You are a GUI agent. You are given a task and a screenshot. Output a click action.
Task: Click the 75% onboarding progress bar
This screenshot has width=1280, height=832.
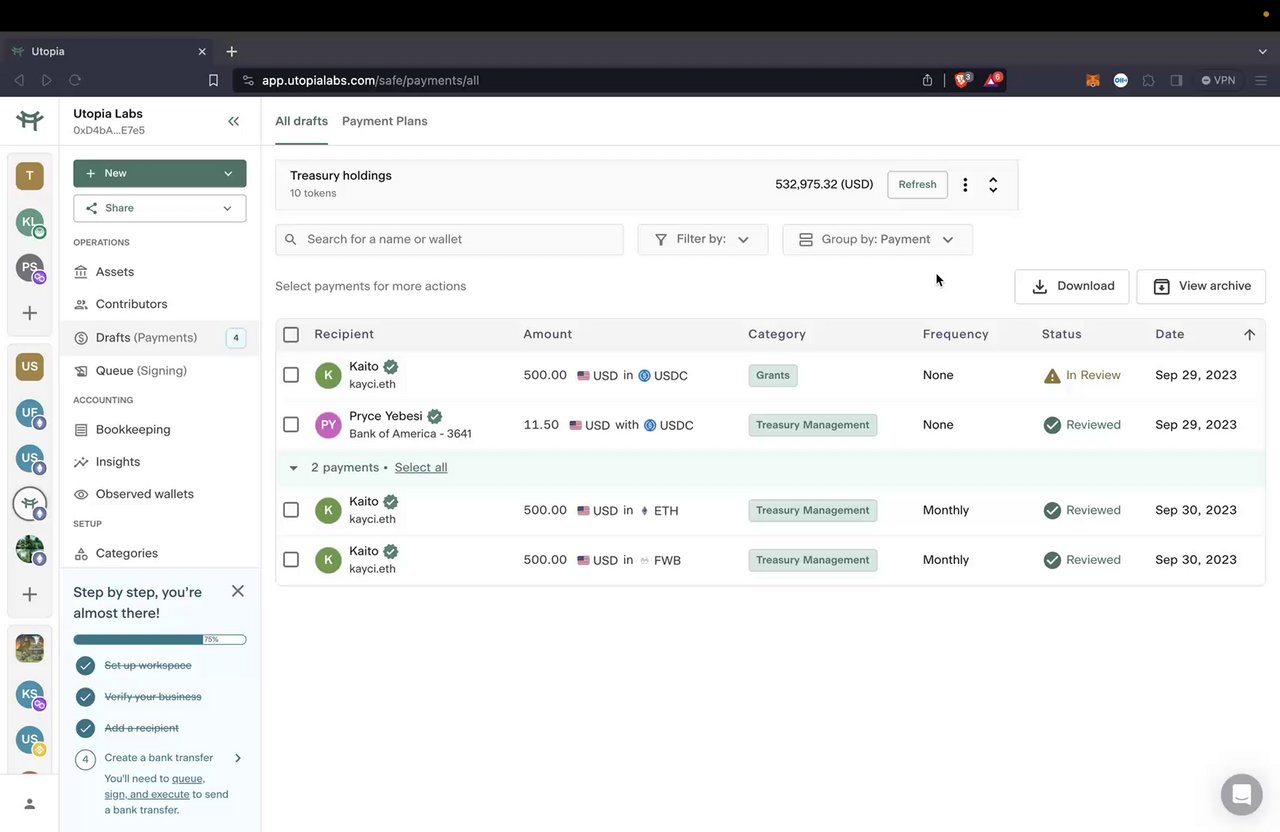(160, 640)
